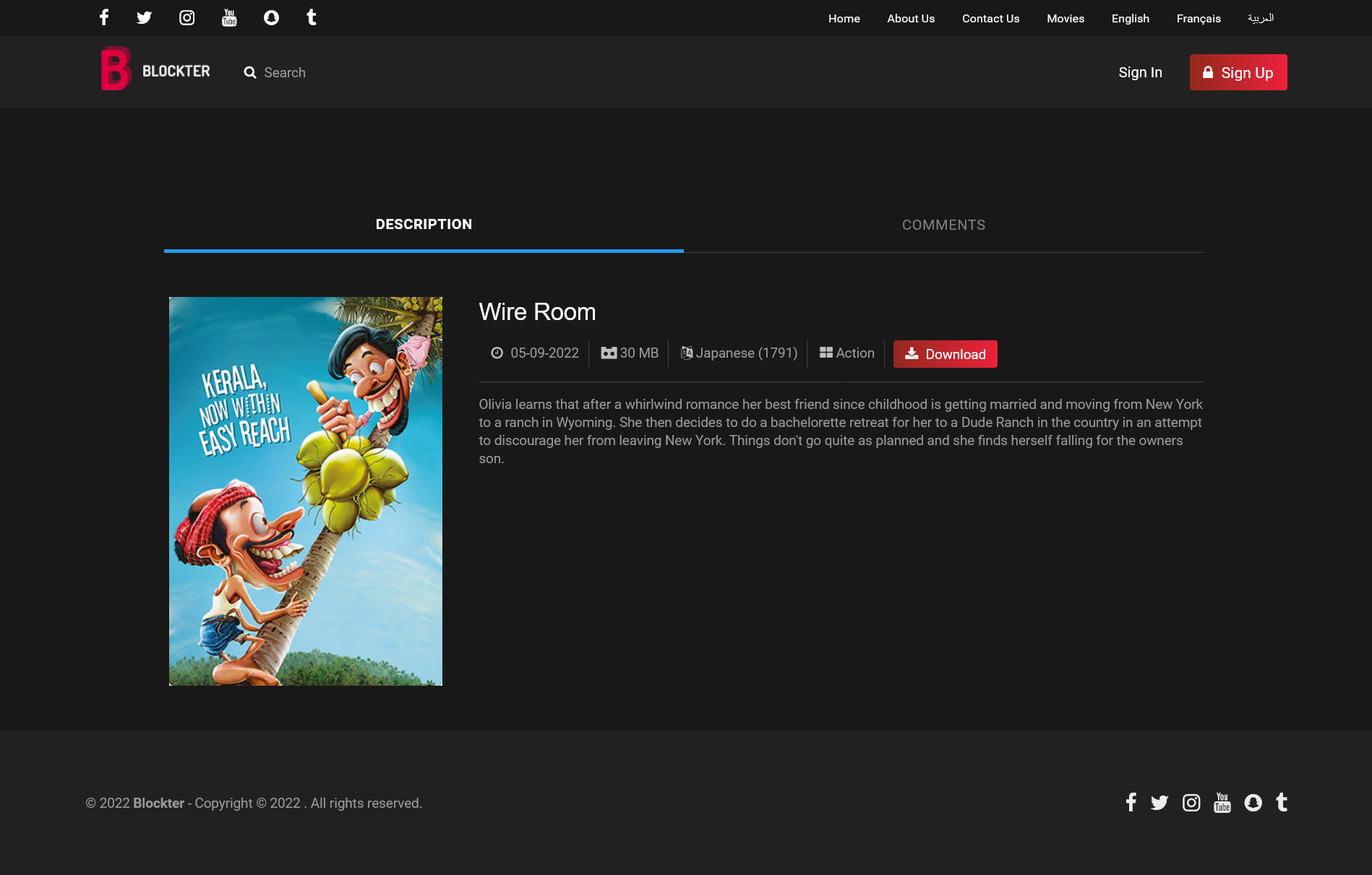1372x875 pixels.
Task: Click the category grid icon beside Action
Action: coord(826,353)
